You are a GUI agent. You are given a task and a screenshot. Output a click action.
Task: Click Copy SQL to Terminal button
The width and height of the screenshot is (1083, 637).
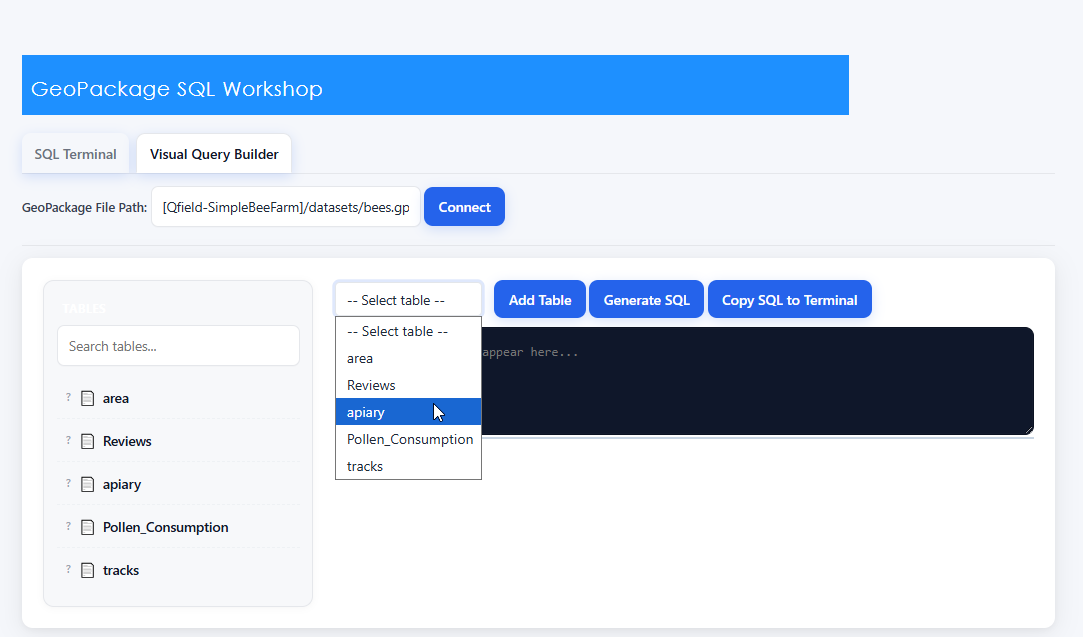click(x=789, y=300)
